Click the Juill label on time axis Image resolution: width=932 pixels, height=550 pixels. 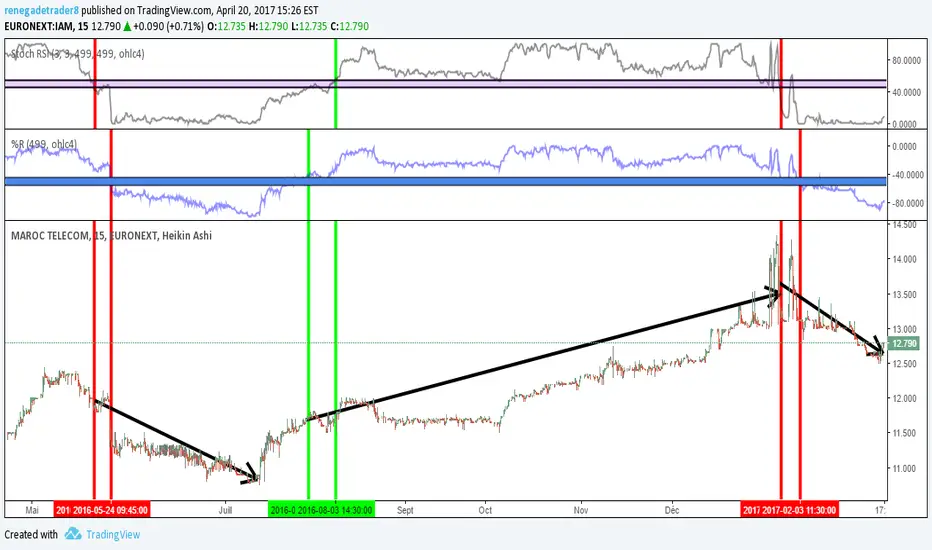[x=225, y=510]
